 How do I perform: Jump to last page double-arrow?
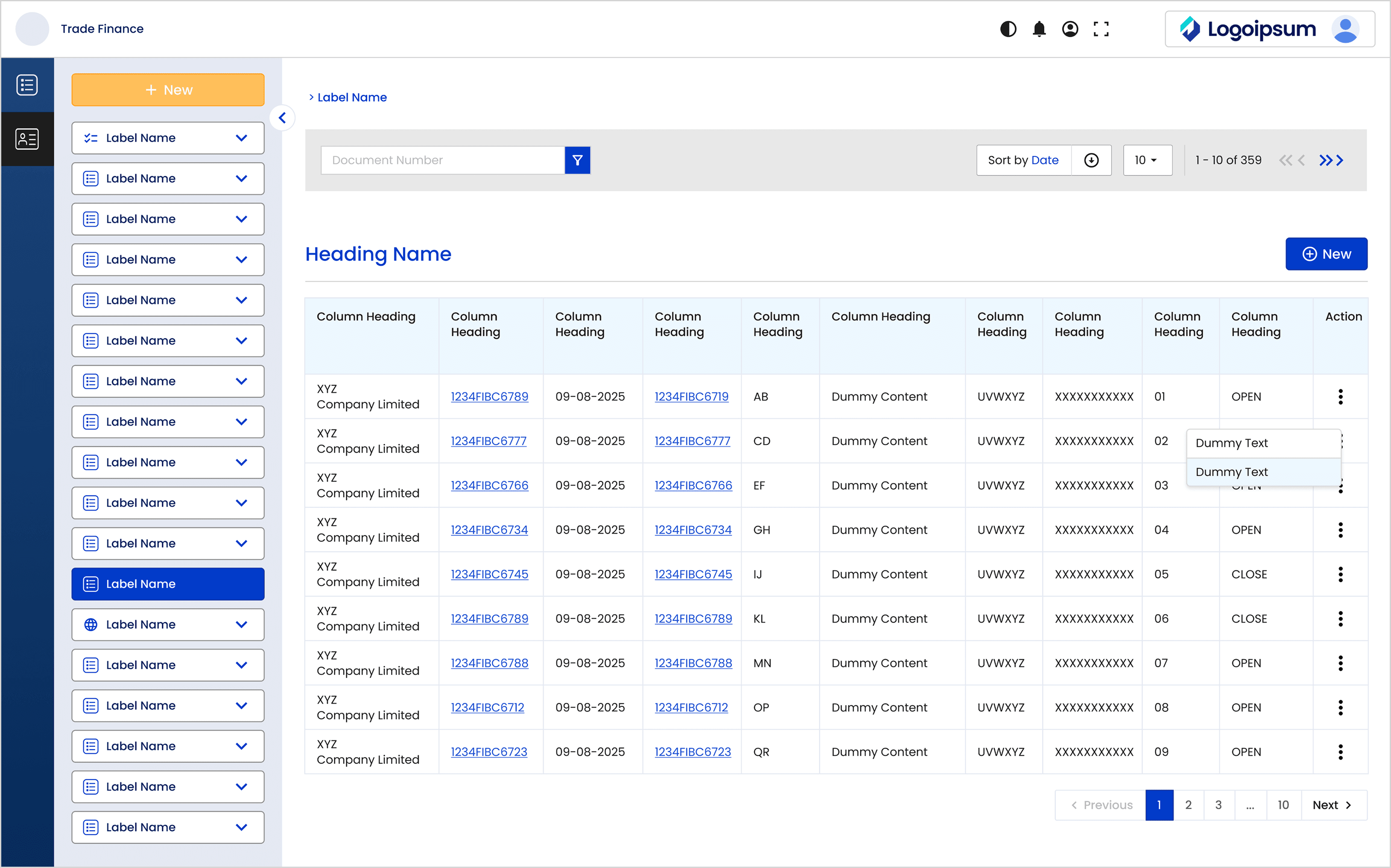click(x=1326, y=160)
